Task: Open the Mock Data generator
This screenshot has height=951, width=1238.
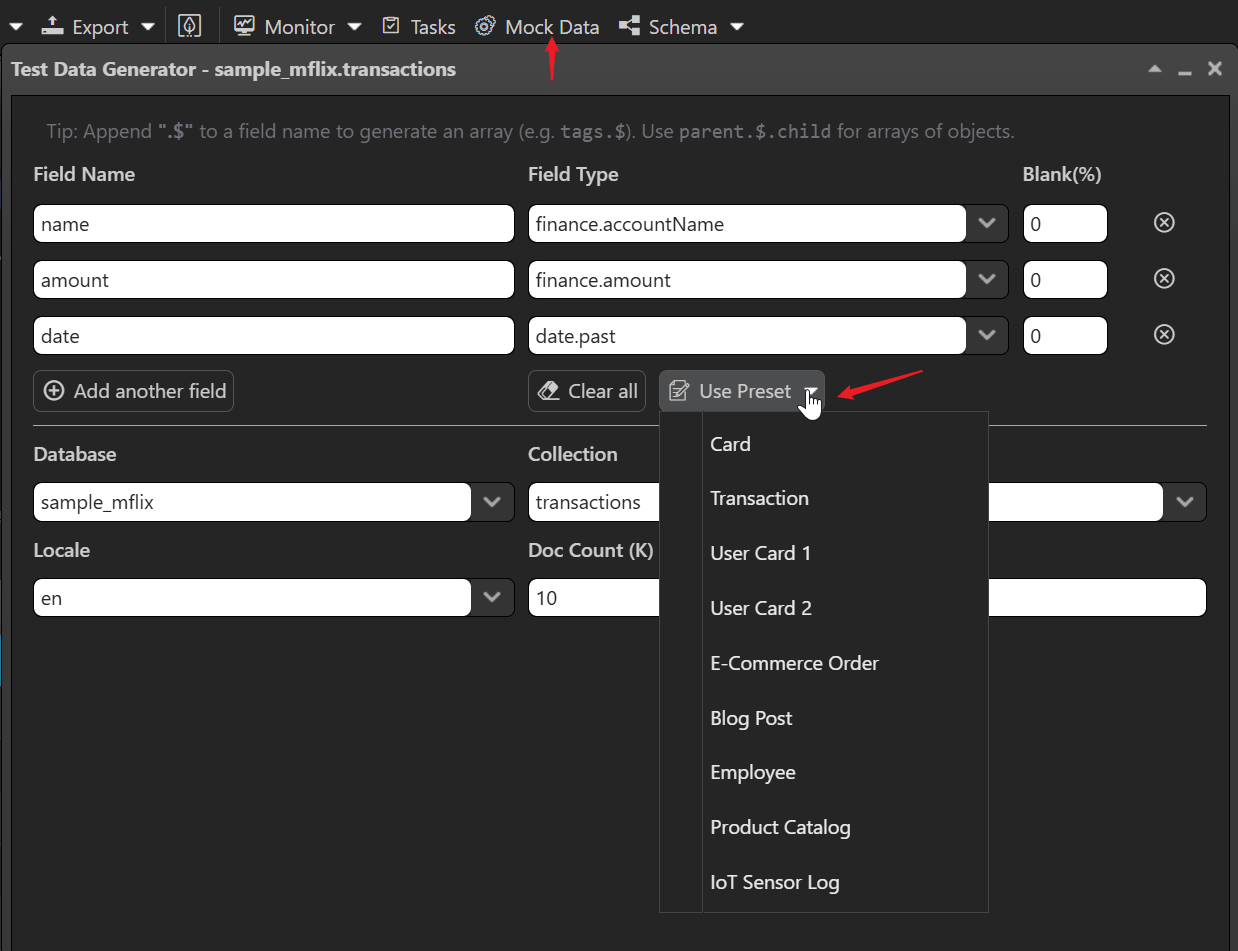Action: click(537, 27)
